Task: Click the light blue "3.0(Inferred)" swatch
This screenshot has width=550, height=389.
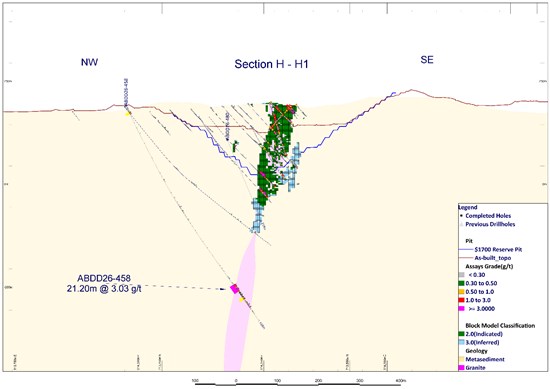Action: (x=462, y=342)
